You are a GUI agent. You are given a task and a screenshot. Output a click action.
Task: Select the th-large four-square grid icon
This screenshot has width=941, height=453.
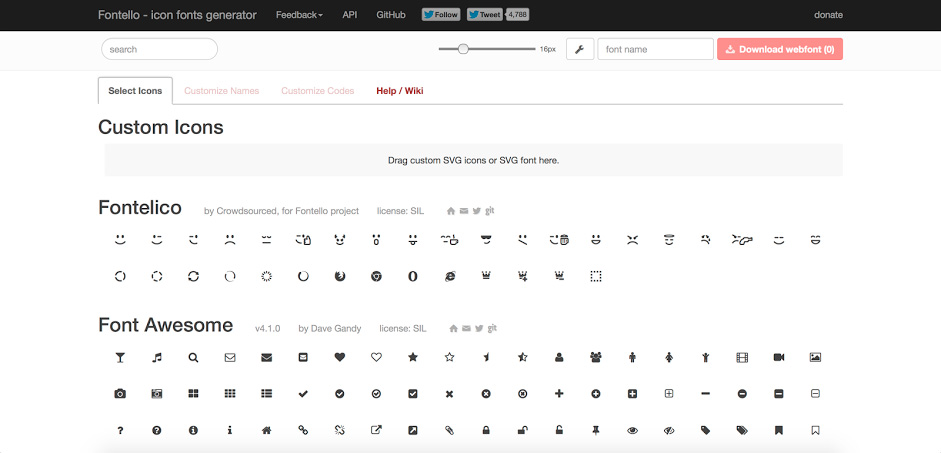click(193, 394)
